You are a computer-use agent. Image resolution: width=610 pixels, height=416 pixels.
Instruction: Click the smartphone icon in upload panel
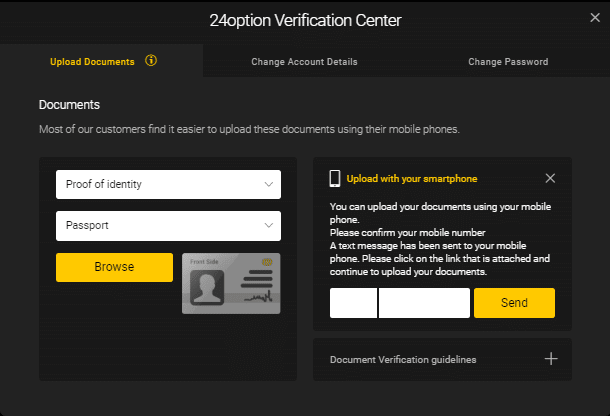coord(335,178)
